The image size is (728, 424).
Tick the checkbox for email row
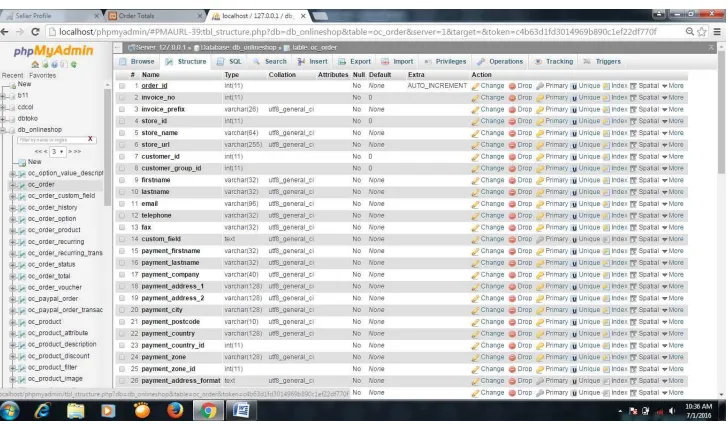coord(122,204)
